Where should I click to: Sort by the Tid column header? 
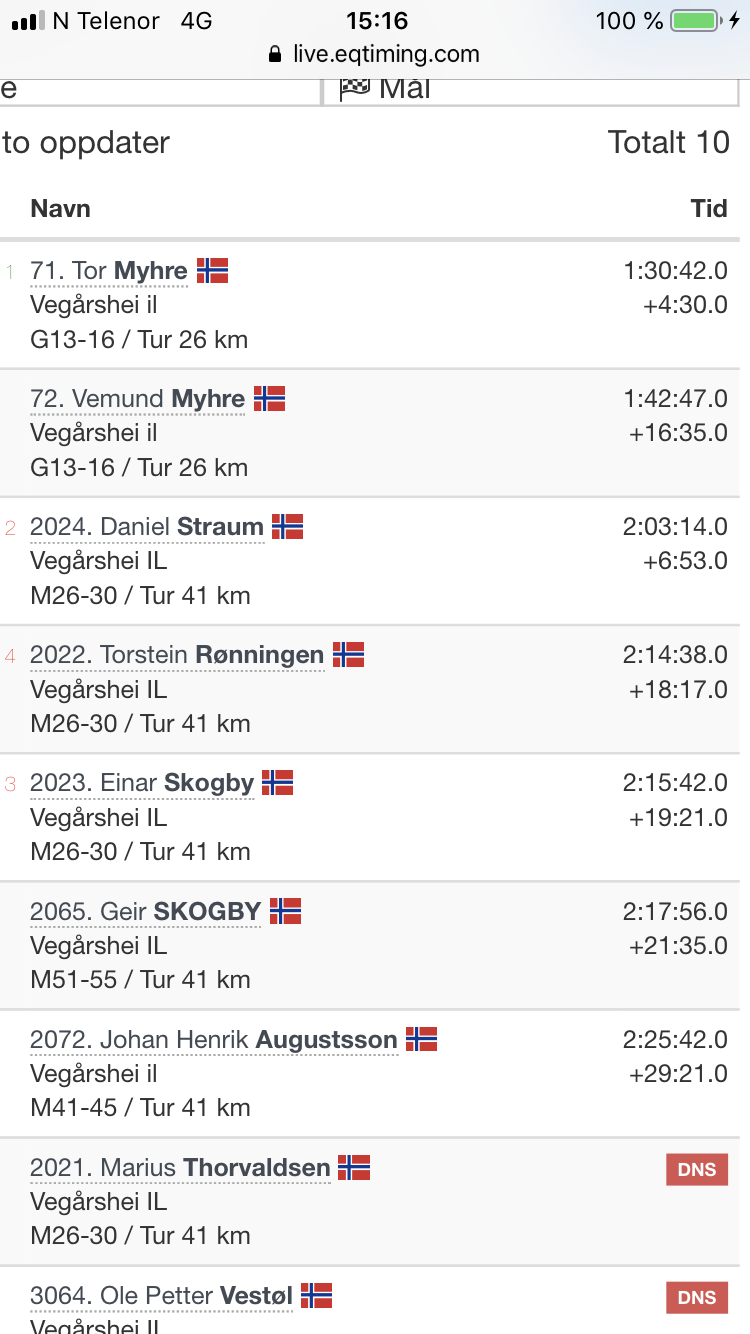point(709,208)
